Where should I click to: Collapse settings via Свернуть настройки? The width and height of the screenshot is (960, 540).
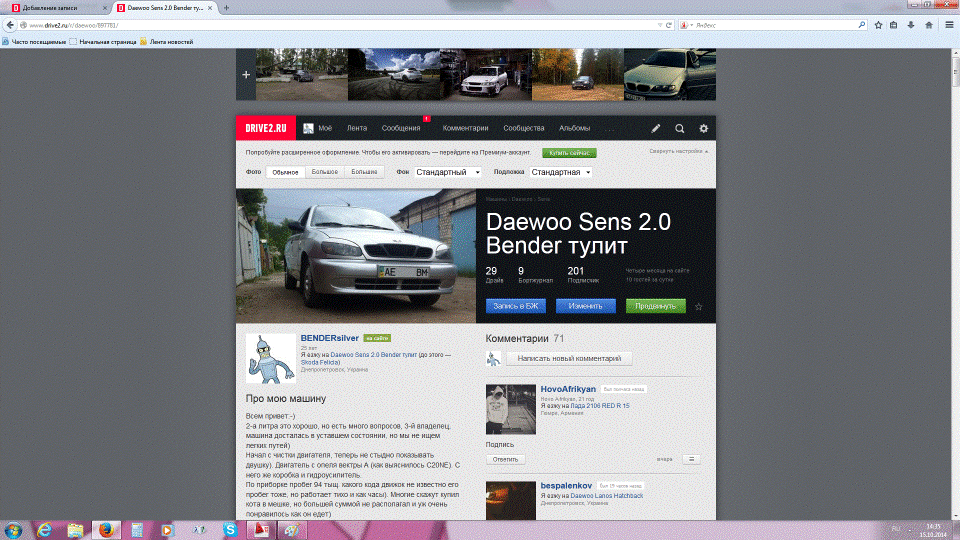tap(678, 151)
